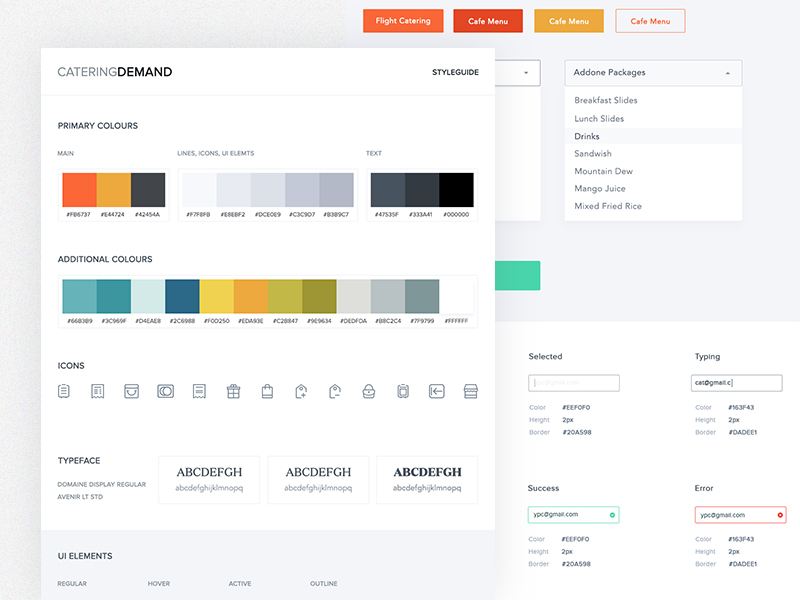Click the tag with plus sign icon
800x600 pixels.
(x=301, y=392)
